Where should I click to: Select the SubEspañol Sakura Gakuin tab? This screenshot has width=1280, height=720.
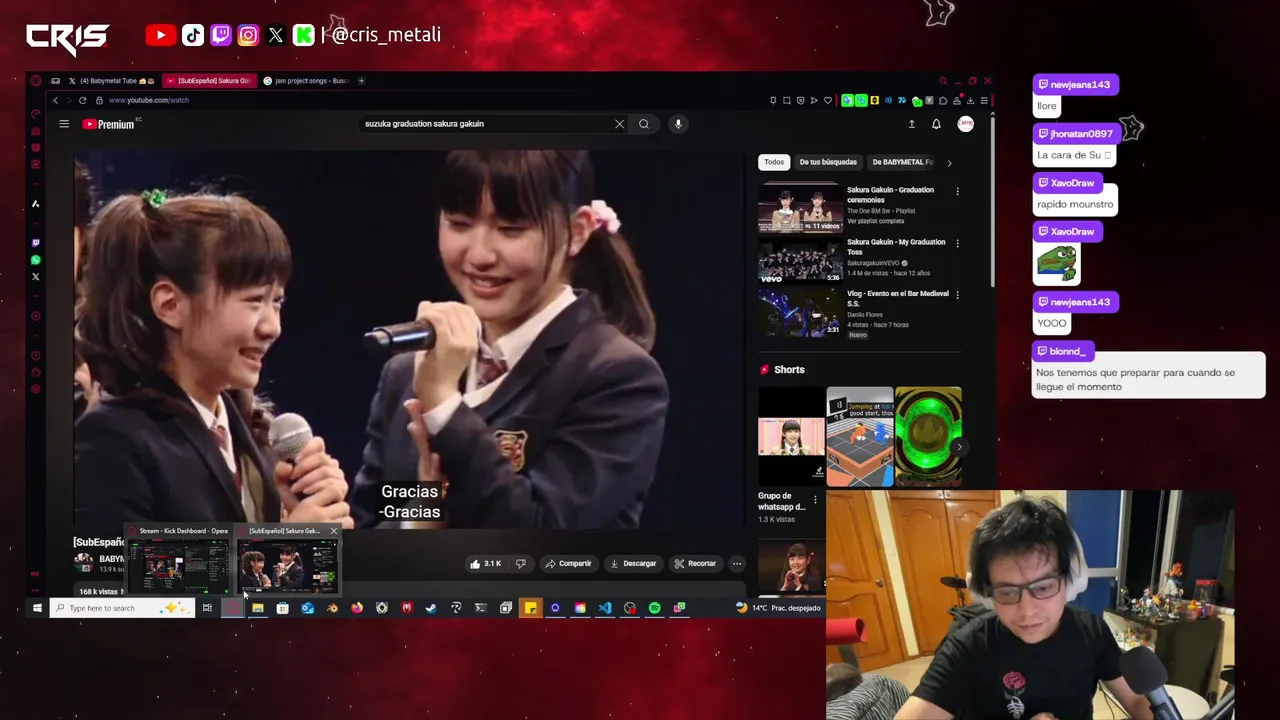point(208,81)
